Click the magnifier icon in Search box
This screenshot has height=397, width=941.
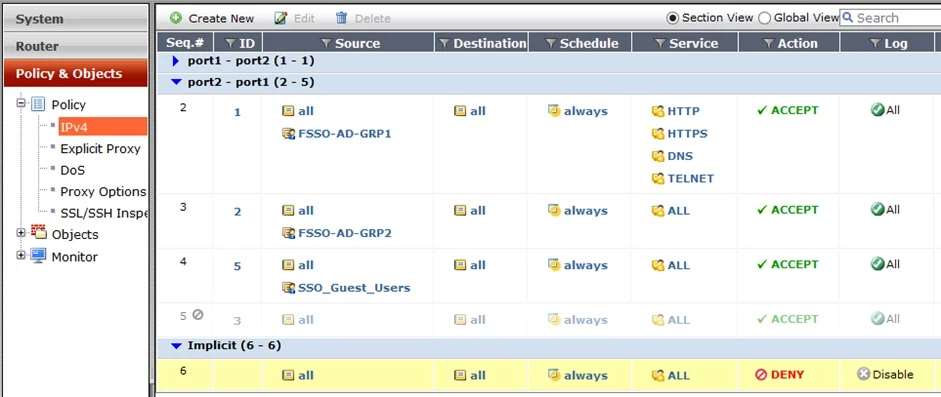point(847,17)
